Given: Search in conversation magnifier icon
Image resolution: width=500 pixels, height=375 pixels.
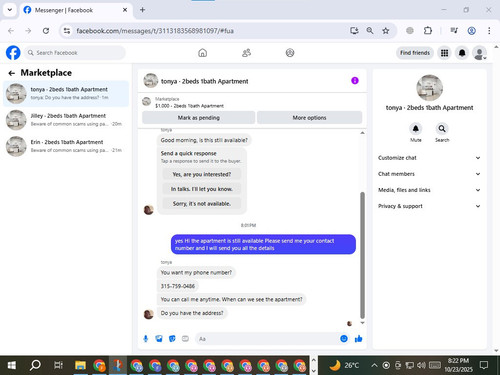Looking at the screenshot, I should pos(442,129).
